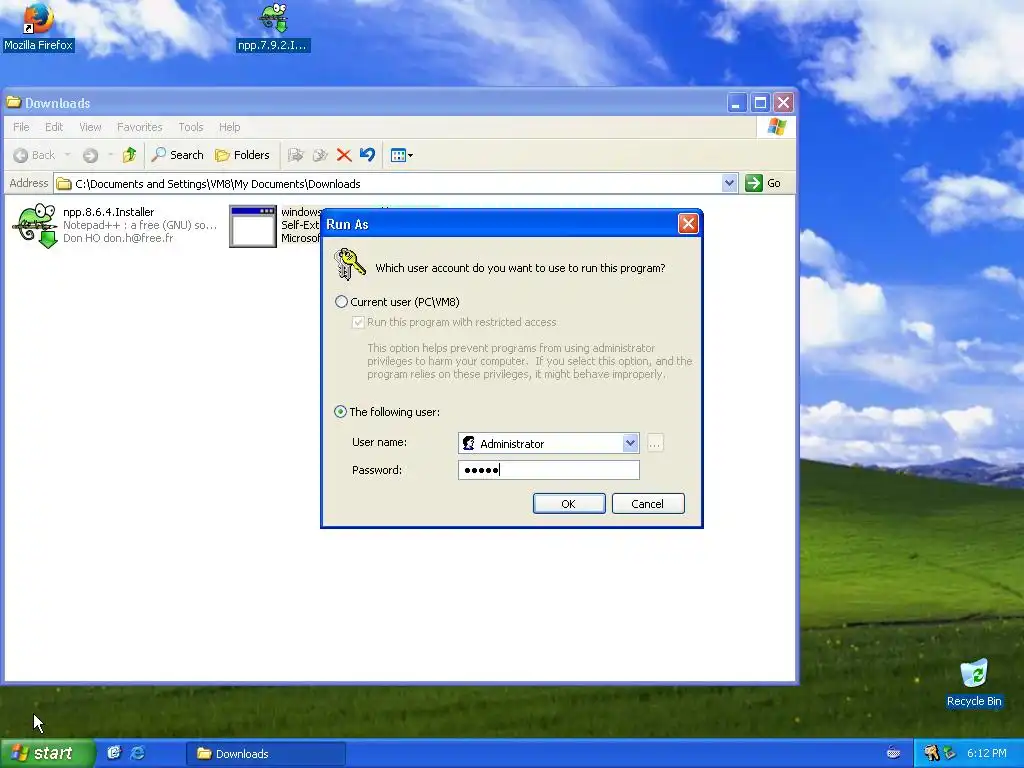
Task: Click the Downloads window title bar folder icon
Action: pos(14,102)
